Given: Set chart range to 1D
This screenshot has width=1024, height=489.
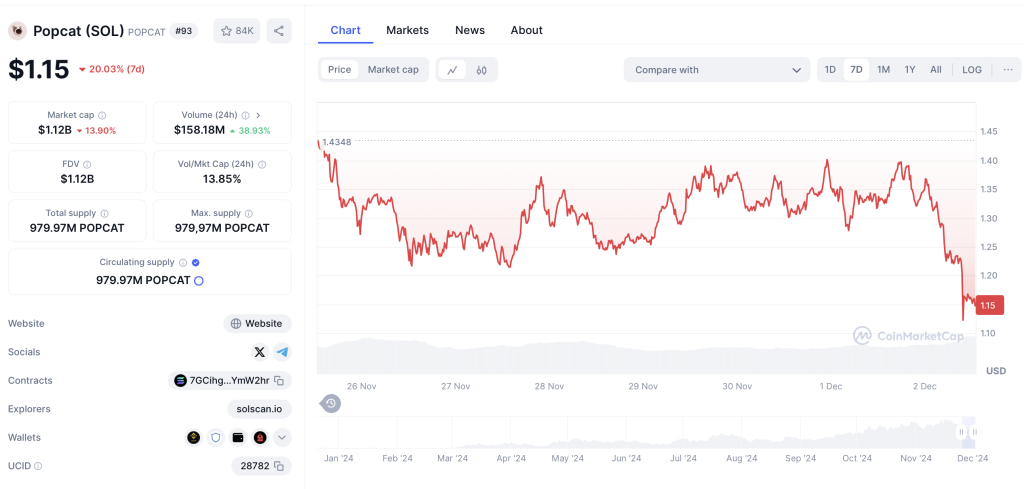Looking at the screenshot, I should tap(830, 70).
